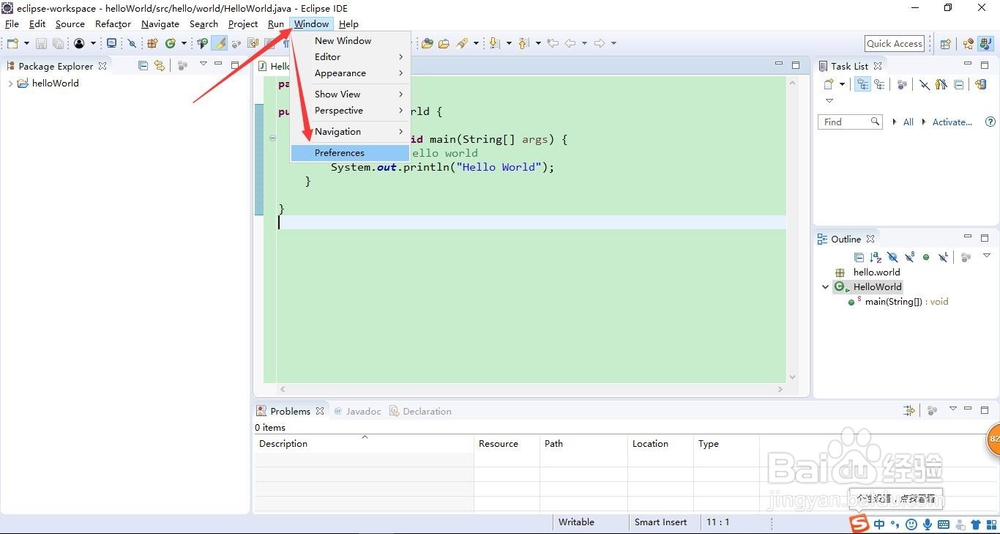Click the New Java Package toolbar icon
Screen dimensions: 1000x534
pyautogui.click(x=152, y=43)
